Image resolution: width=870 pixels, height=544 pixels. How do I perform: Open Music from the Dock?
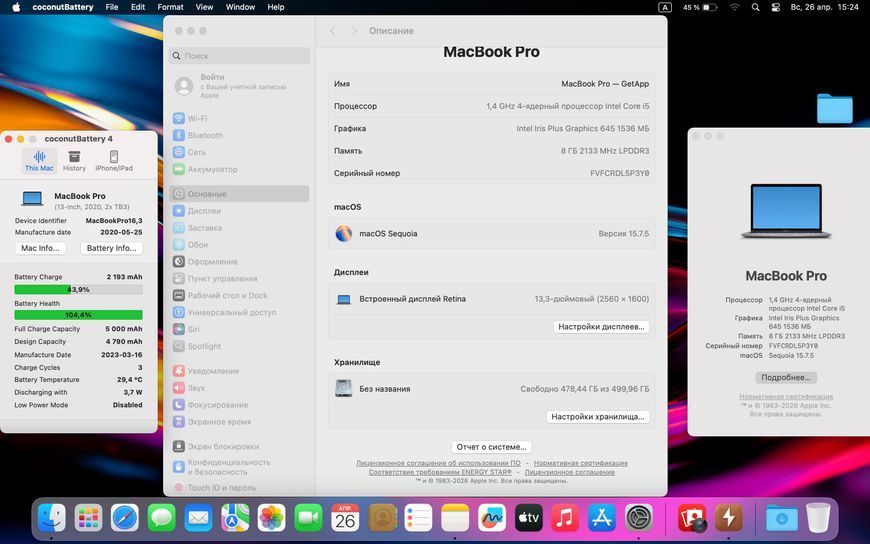pyautogui.click(x=565, y=518)
